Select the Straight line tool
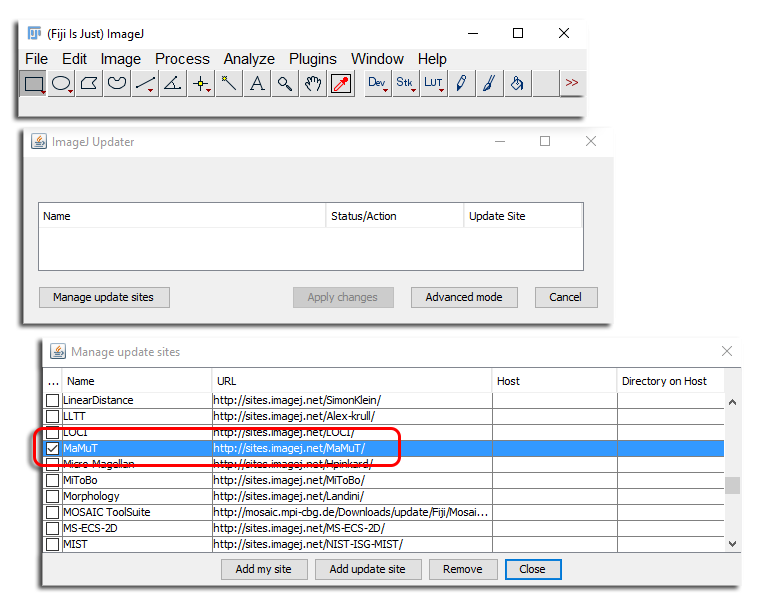This screenshot has width=765, height=605. [x=145, y=83]
